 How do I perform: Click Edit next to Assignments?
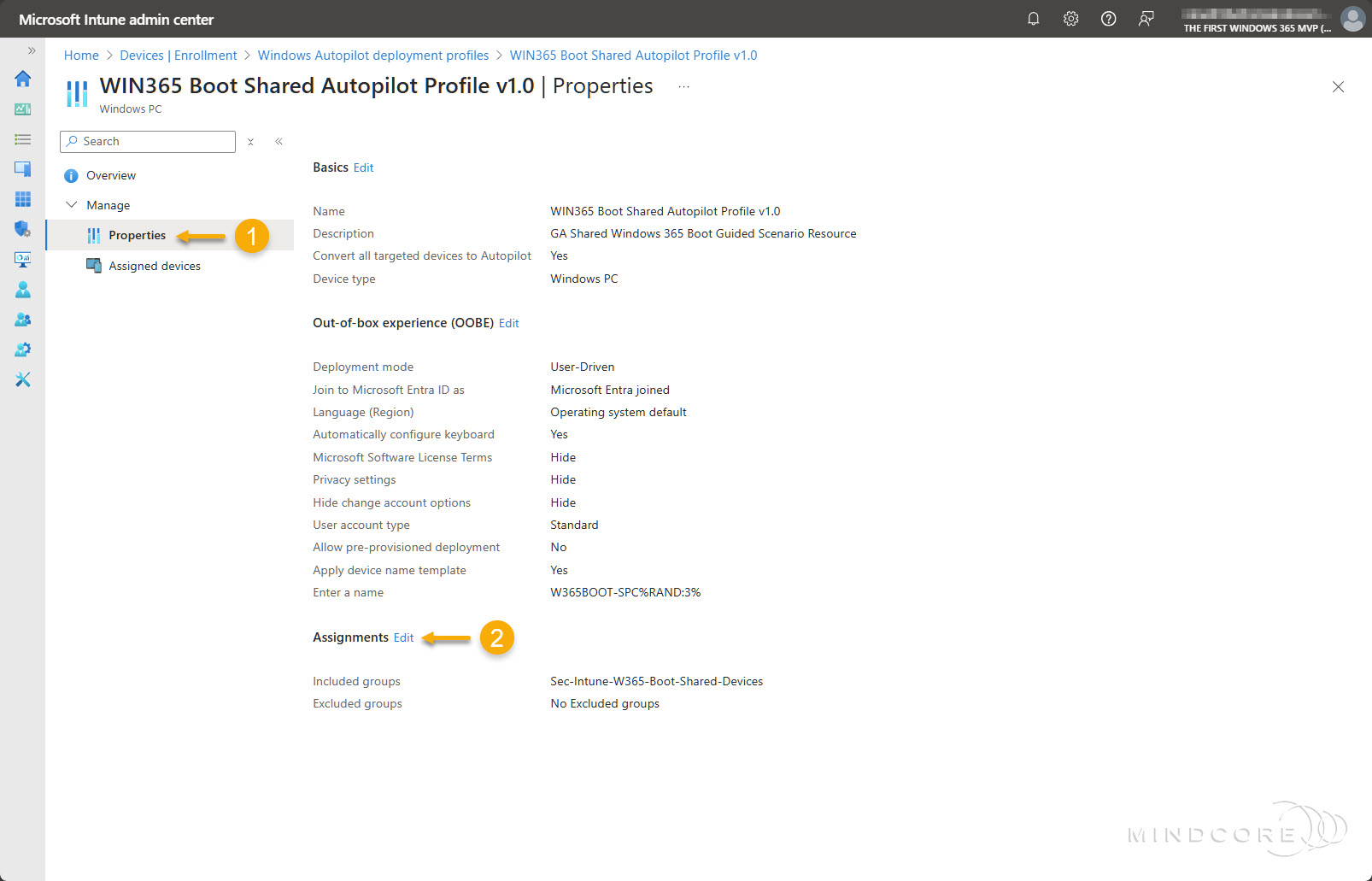pos(403,637)
